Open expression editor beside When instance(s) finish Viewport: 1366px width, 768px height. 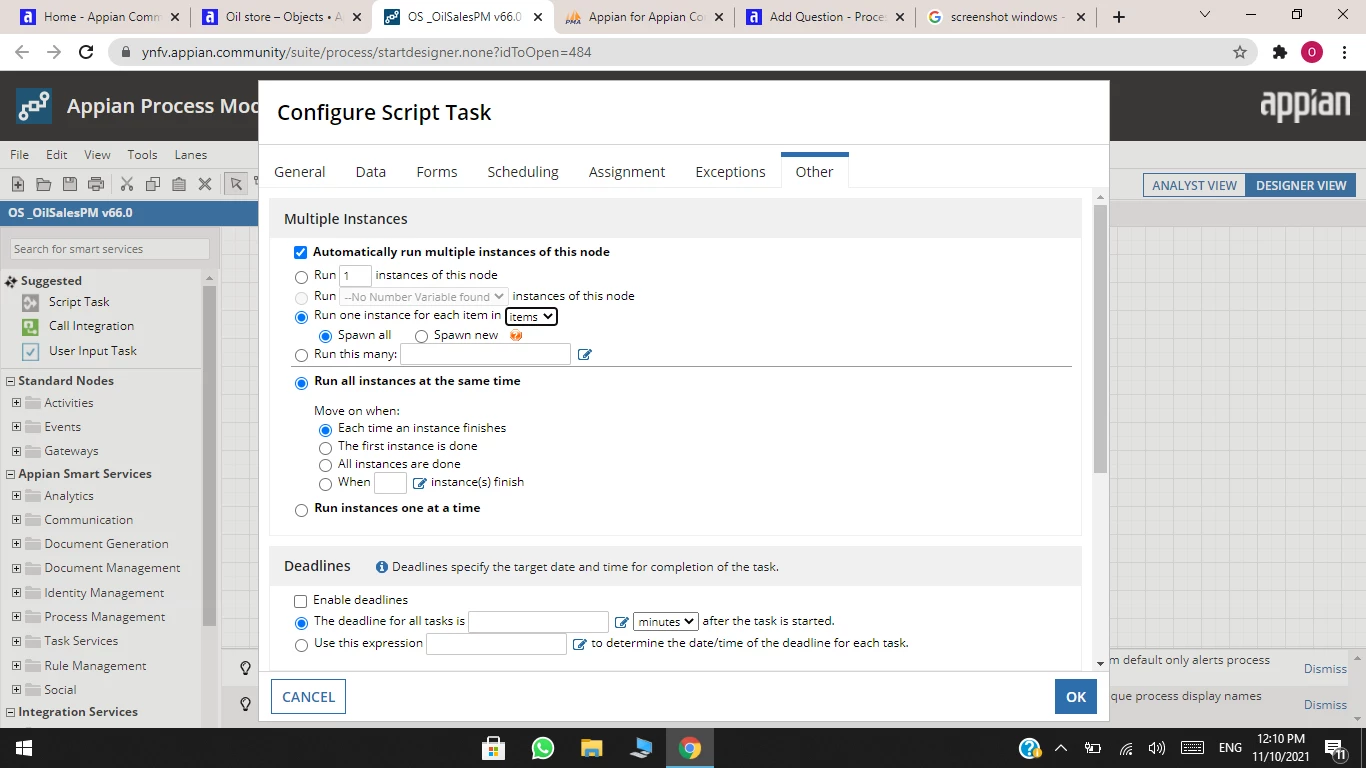[x=420, y=483]
